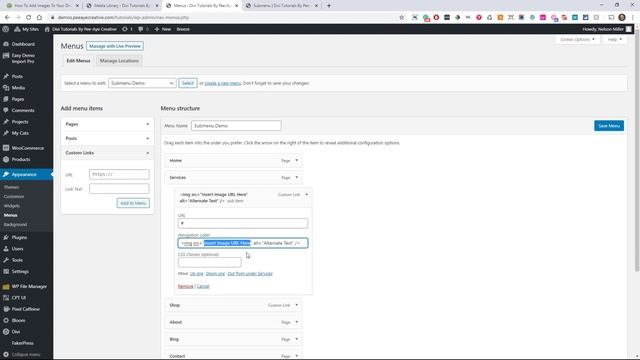
Task: Click Manage with Live Preview
Action: tap(115, 46)
